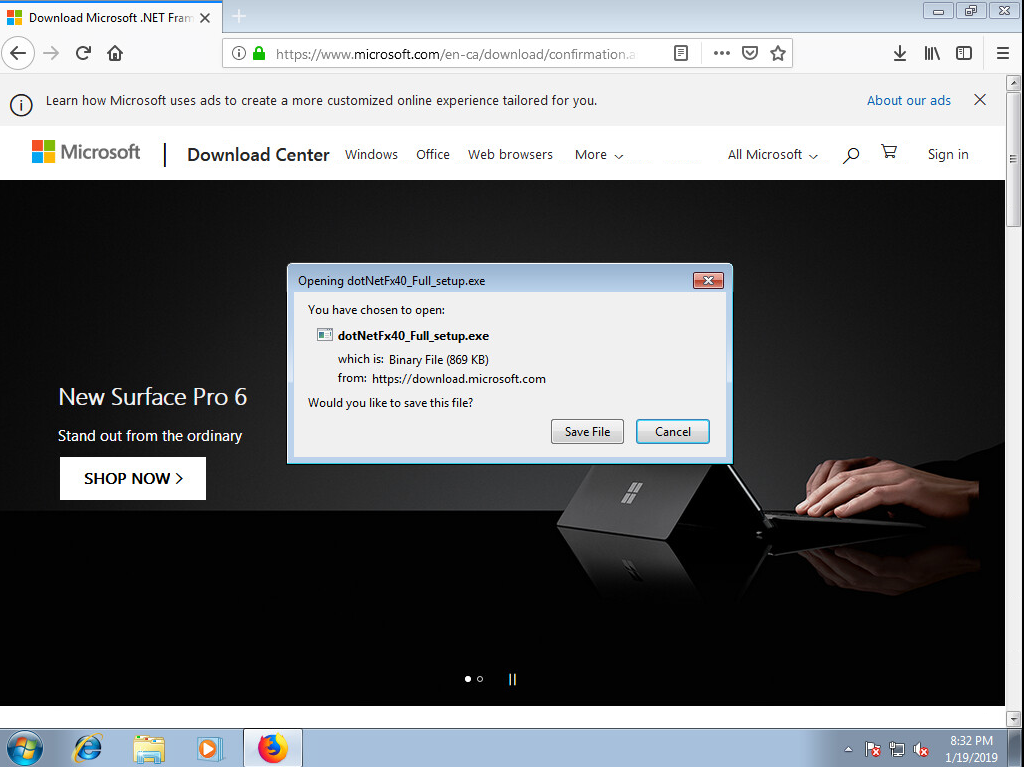Open the About our ads link
The height and width of the screenshot is (767, 1024).
[908, 101]
